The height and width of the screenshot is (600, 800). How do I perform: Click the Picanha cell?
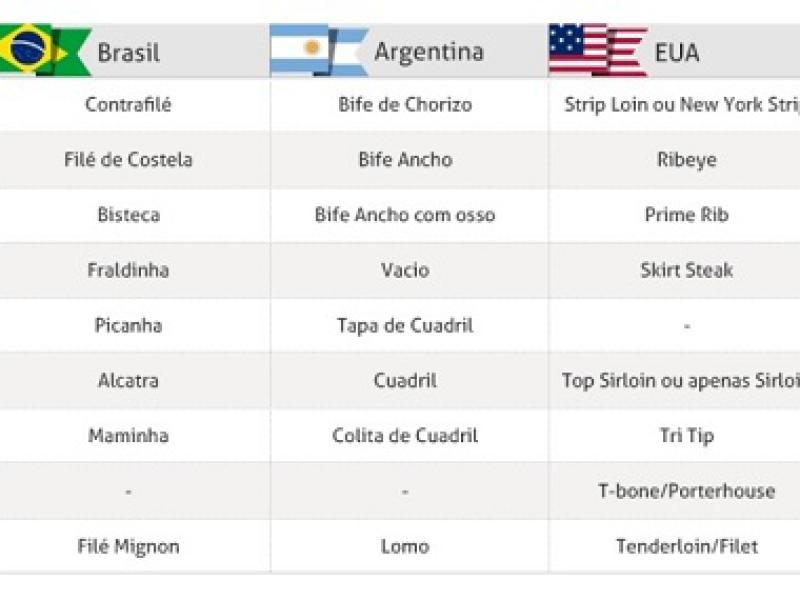[128, 325]
